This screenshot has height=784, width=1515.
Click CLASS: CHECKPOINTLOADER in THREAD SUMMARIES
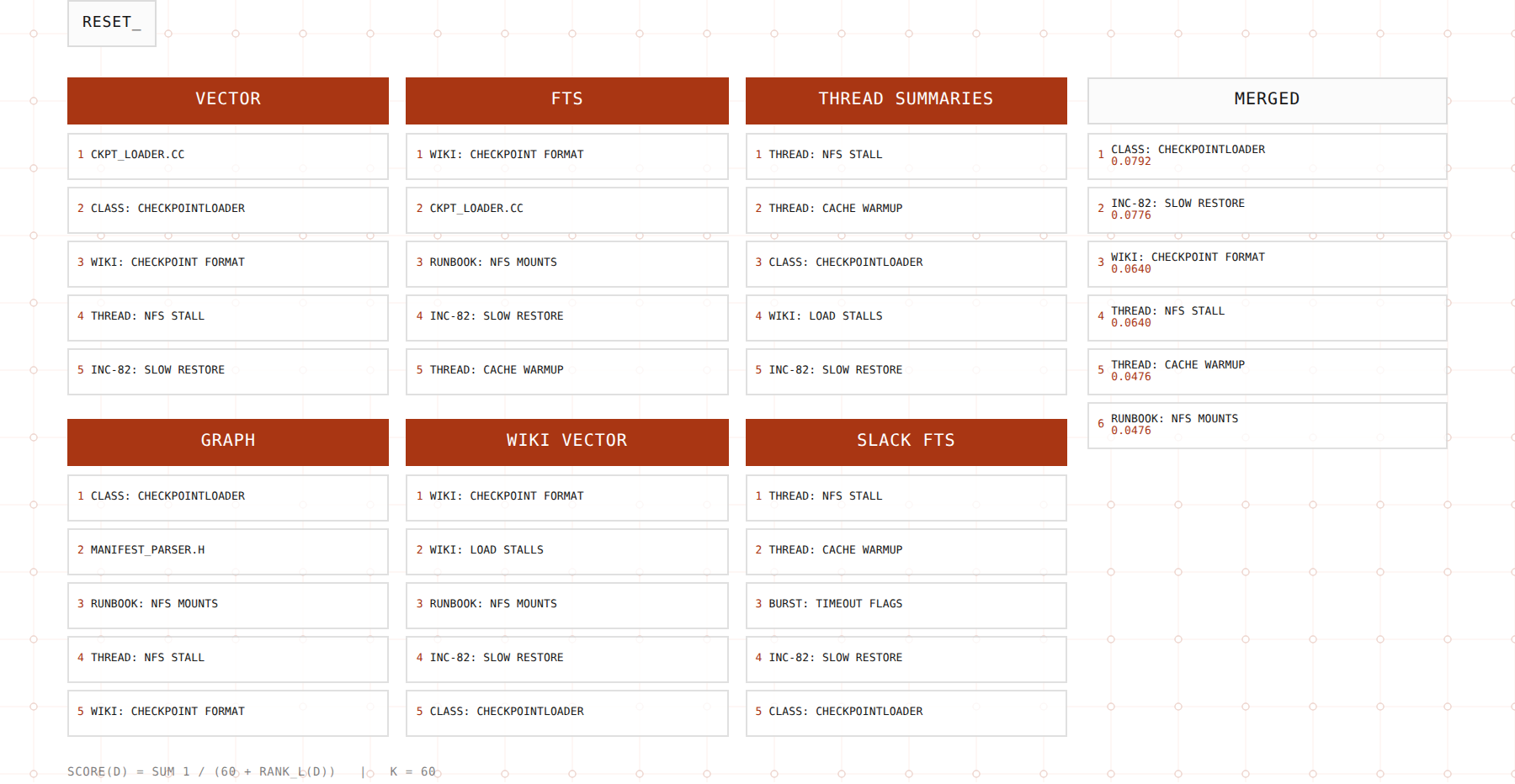906,264
